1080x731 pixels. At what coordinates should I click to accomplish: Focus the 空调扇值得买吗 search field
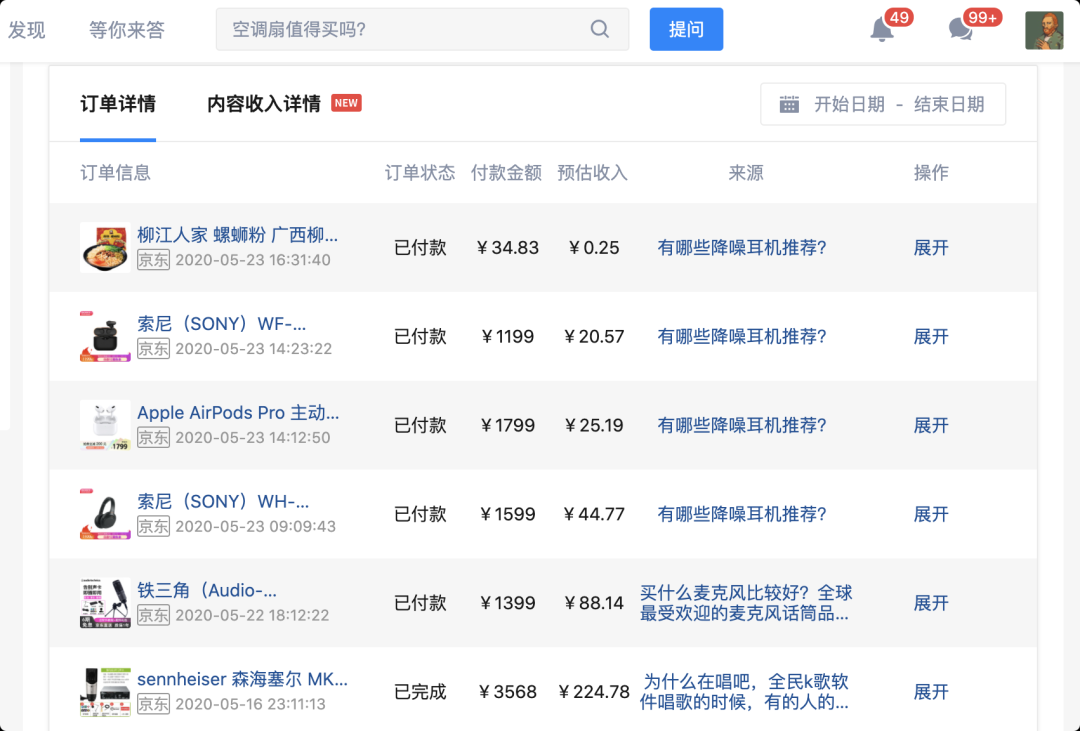[x=422, y=29]
